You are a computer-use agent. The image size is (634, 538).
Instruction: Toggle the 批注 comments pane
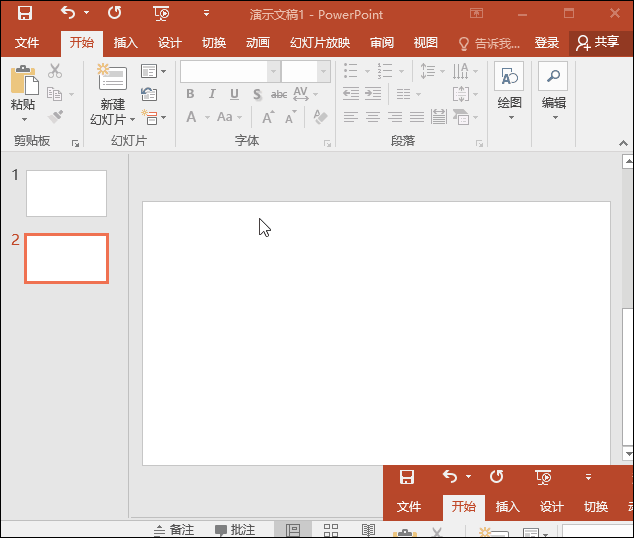point(235,530)
